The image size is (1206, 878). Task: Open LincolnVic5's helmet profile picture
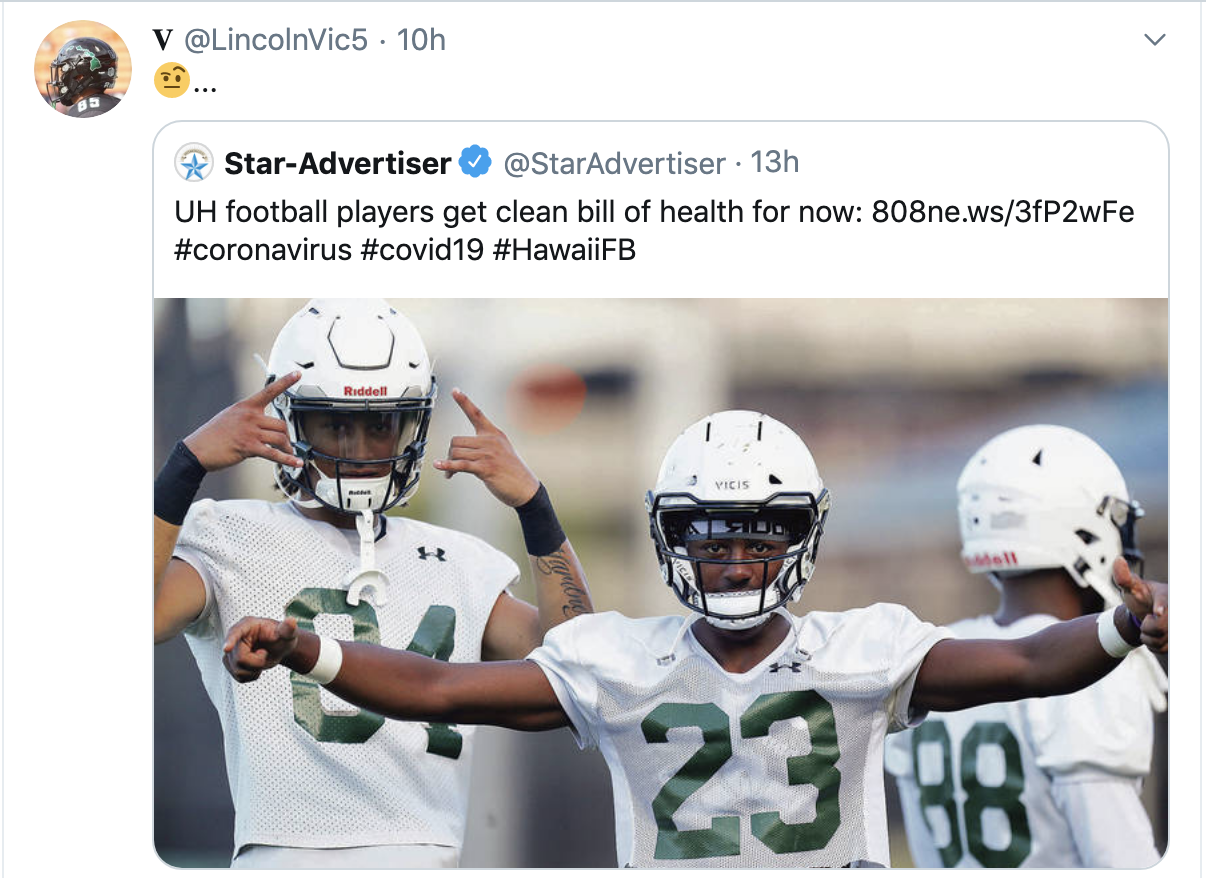tap(83, 69)
